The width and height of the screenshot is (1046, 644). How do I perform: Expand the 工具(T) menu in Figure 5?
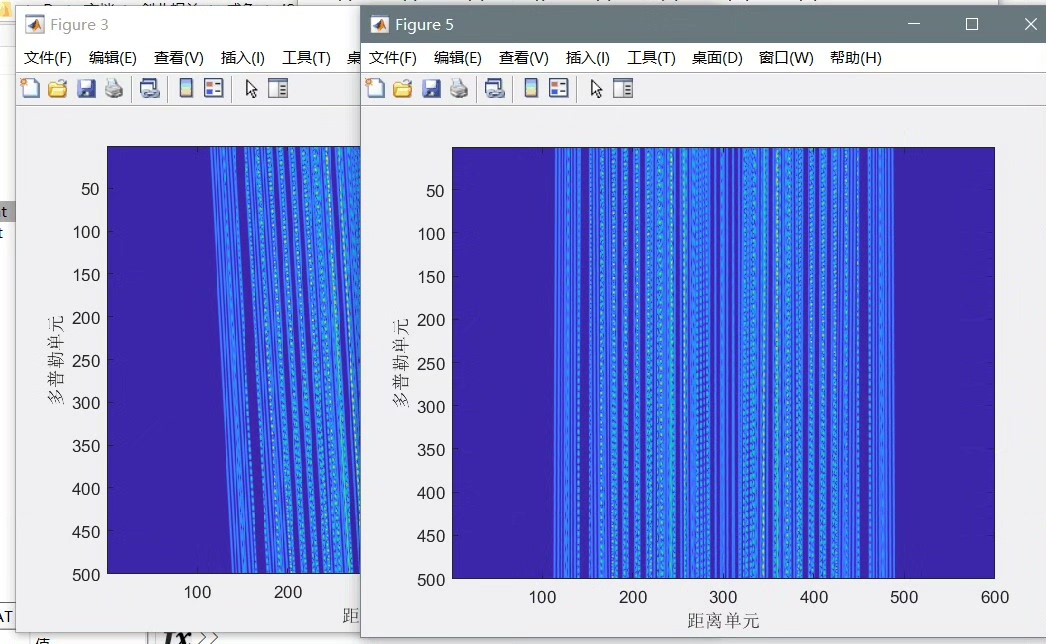pos(651,57)
